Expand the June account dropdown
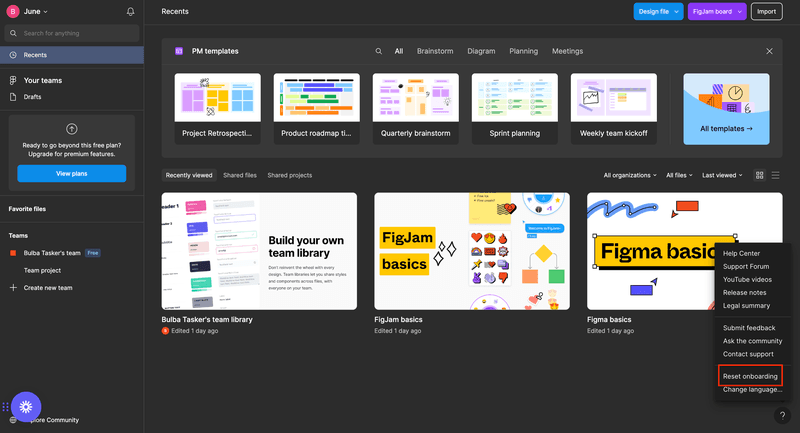This screenshot has width=800, height=433. tap(28, 12)
